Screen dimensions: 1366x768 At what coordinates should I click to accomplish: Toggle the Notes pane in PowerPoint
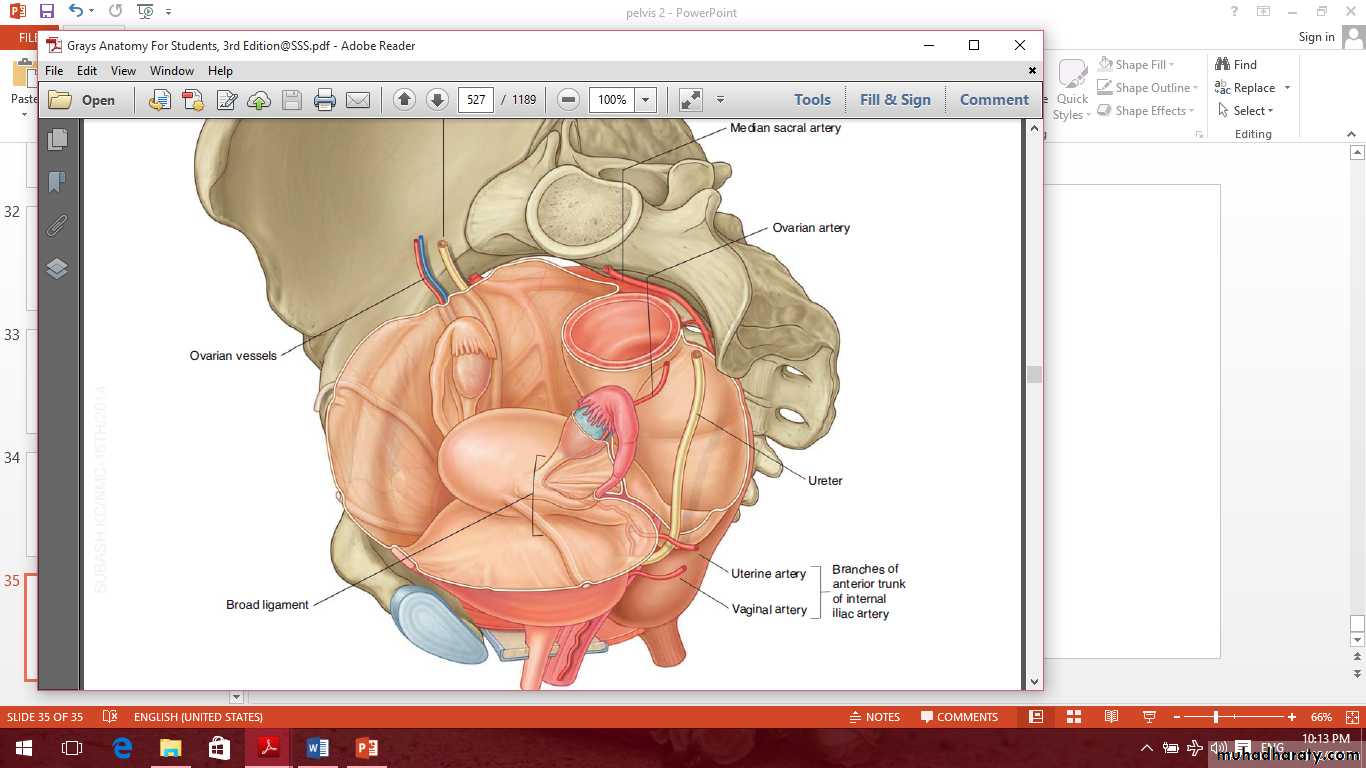(874, 717)
